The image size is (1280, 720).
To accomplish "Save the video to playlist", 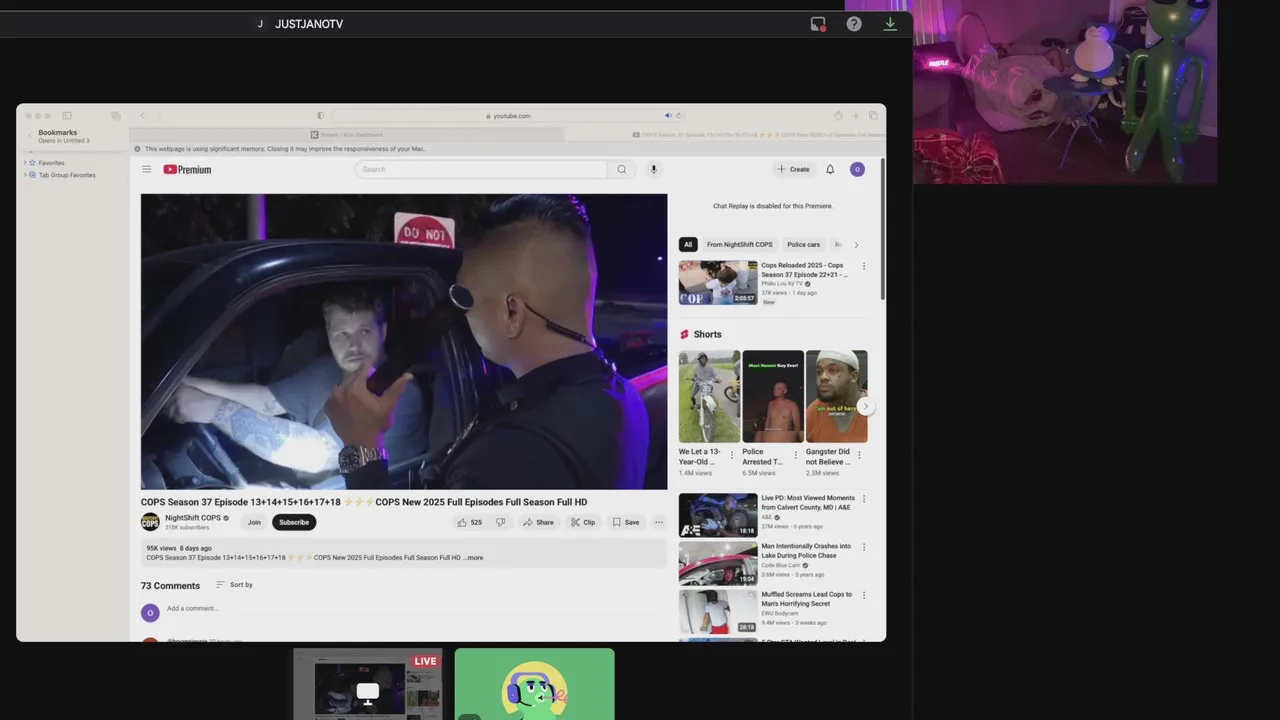I will click(x=626, y=522).
